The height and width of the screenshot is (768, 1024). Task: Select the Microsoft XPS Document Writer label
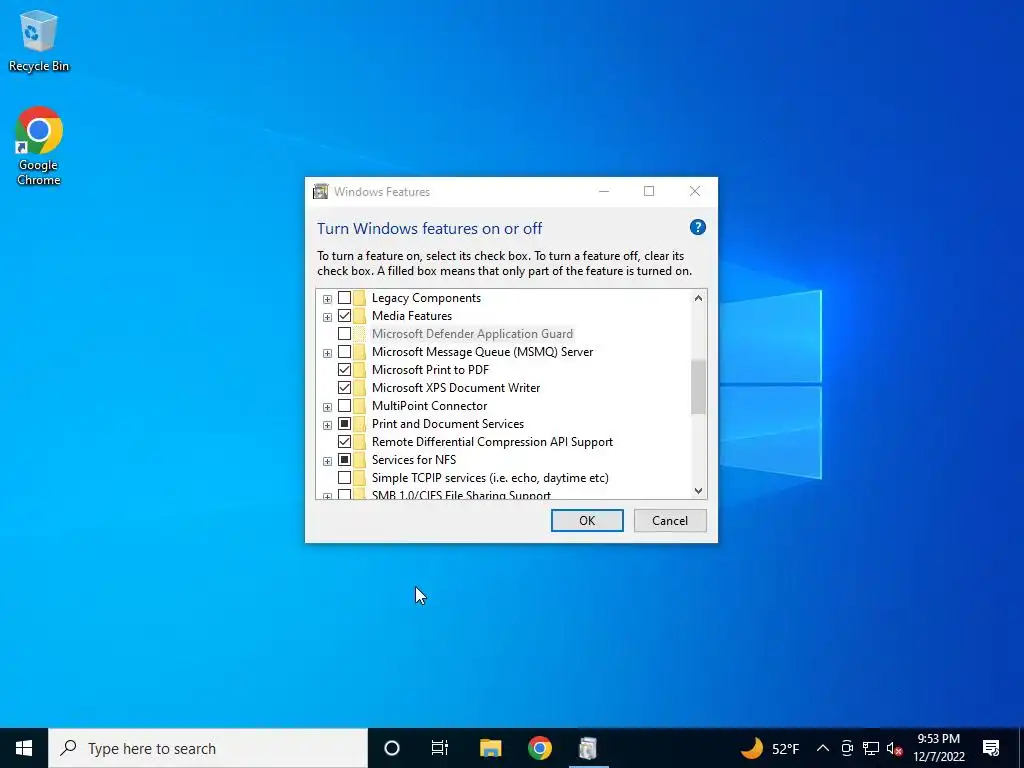click(456, 388)
